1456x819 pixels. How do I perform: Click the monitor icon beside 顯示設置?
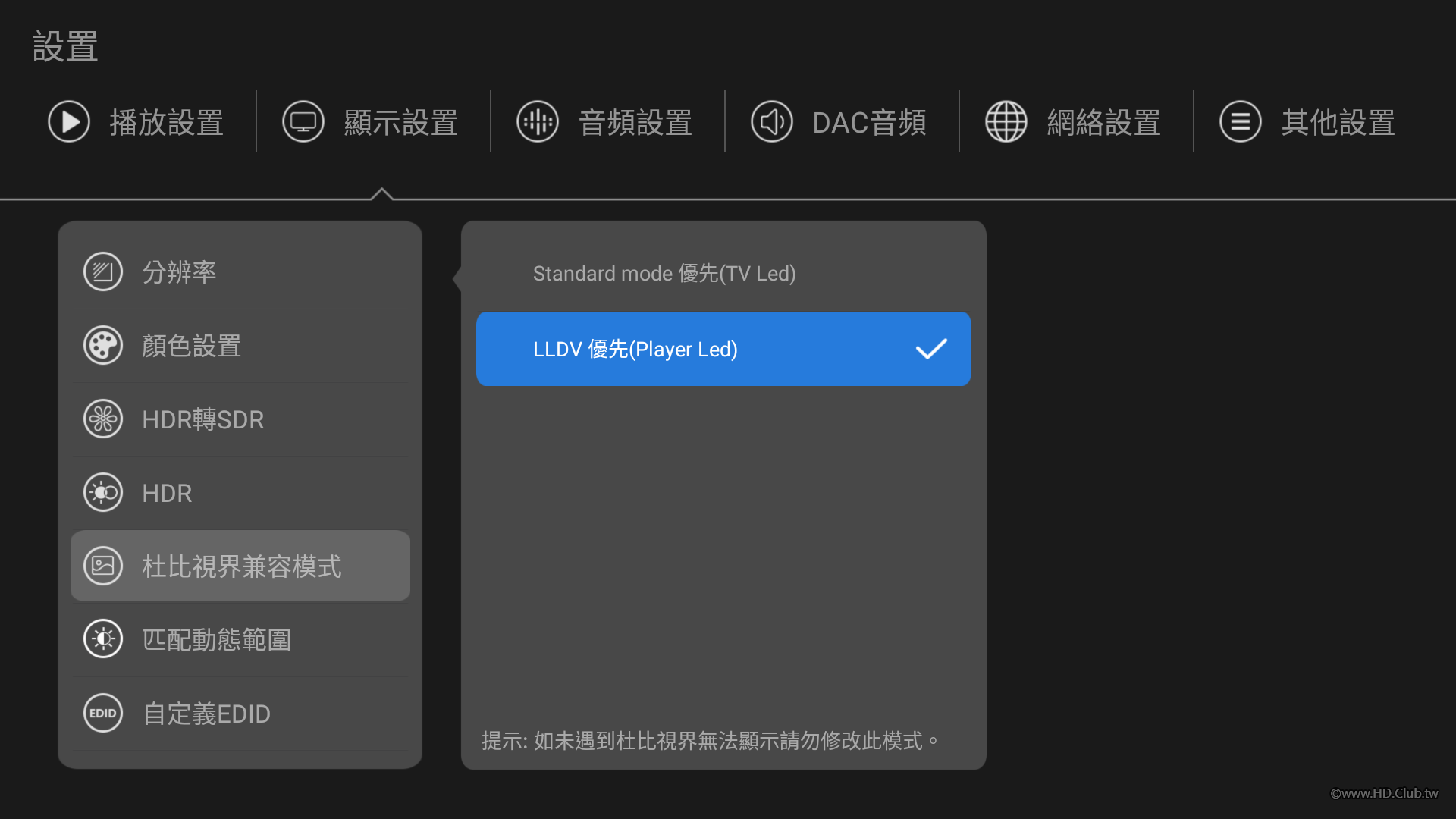[x=303, y=122]
